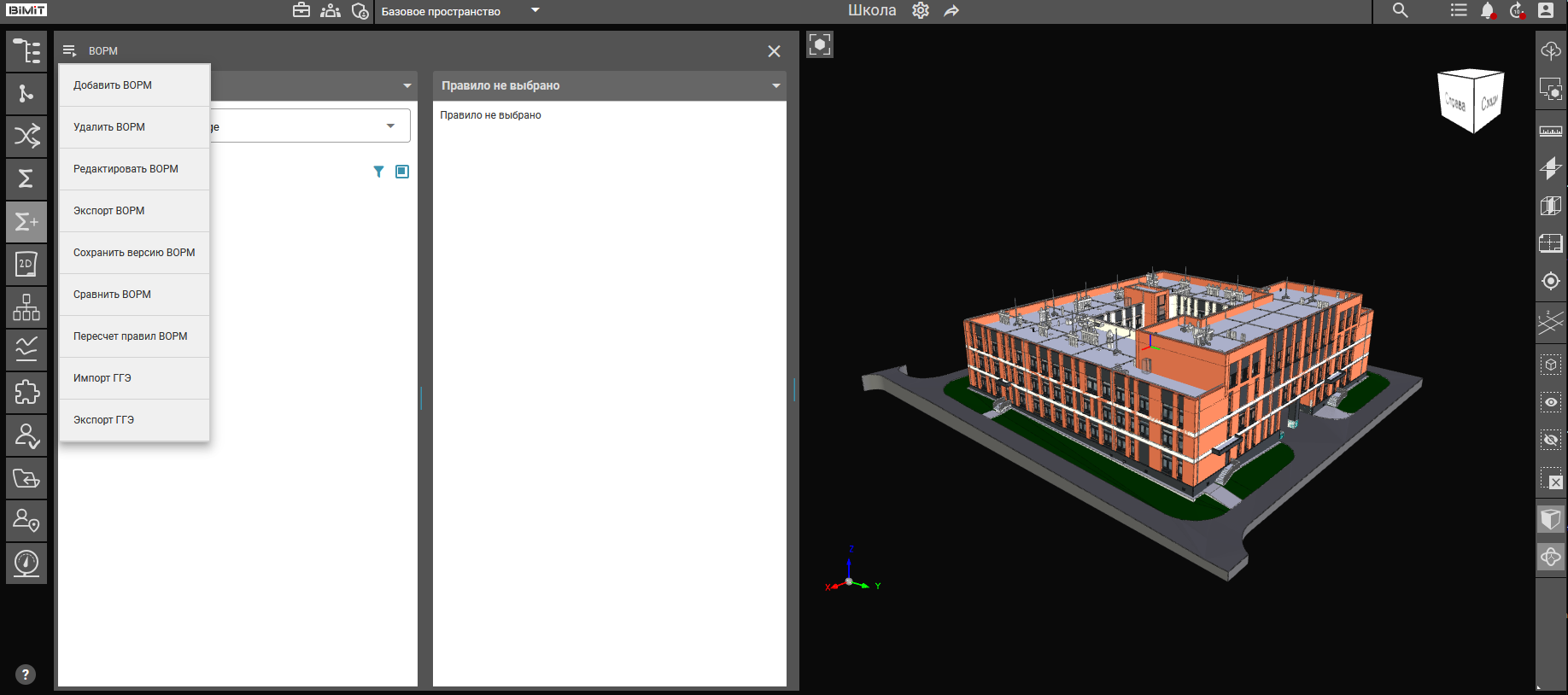Open the team users icon in top bar
This screenshot has width=1568, height=695.
click(x=331, y=10)
